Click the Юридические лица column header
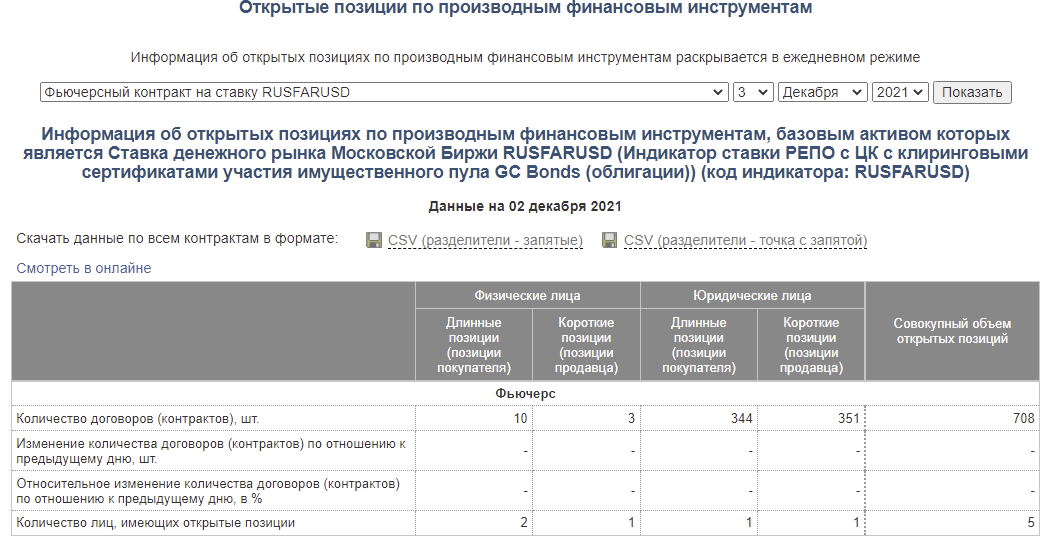 point(752,296)
